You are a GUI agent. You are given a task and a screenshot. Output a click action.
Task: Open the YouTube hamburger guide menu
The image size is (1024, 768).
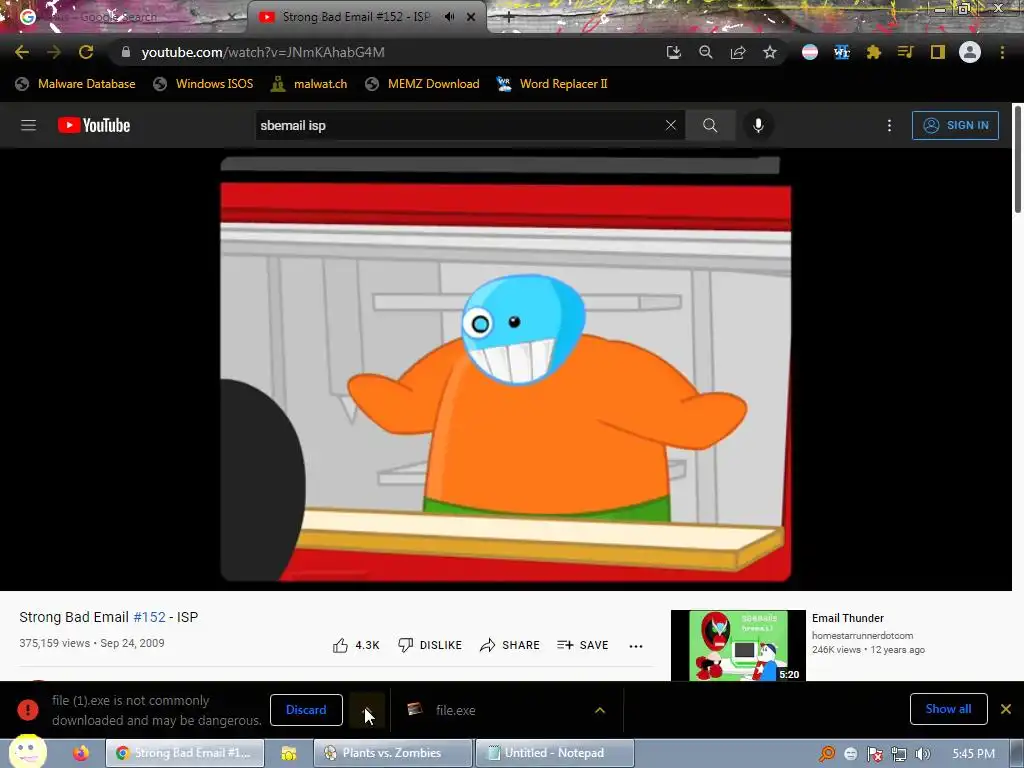pos(28,125)
